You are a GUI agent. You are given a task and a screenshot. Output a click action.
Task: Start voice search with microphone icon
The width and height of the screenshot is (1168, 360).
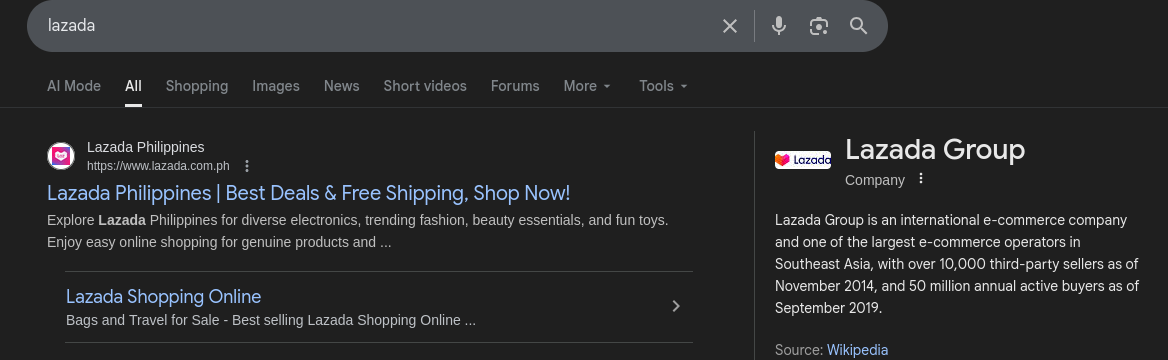[x=778, y=26]
